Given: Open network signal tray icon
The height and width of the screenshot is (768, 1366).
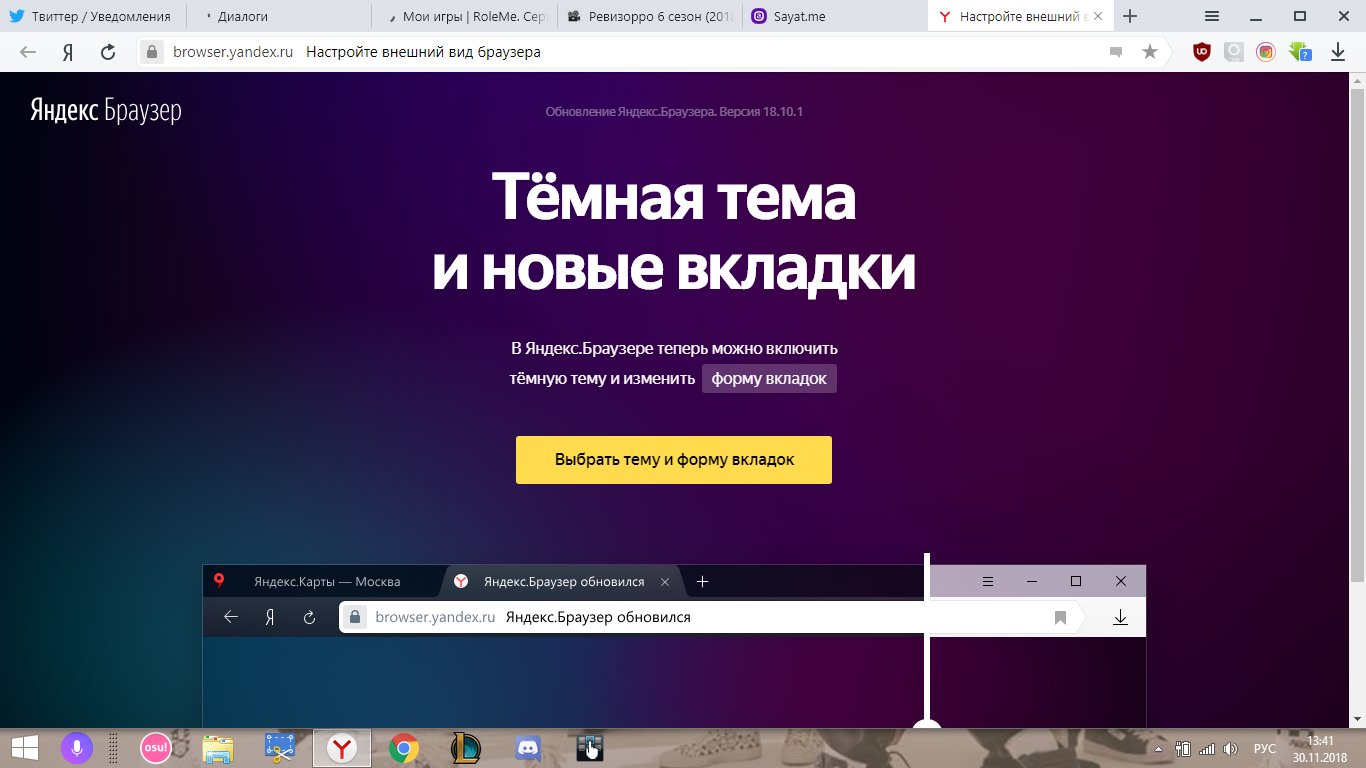Looking at the screenshot, I should tap(1207, 749).
